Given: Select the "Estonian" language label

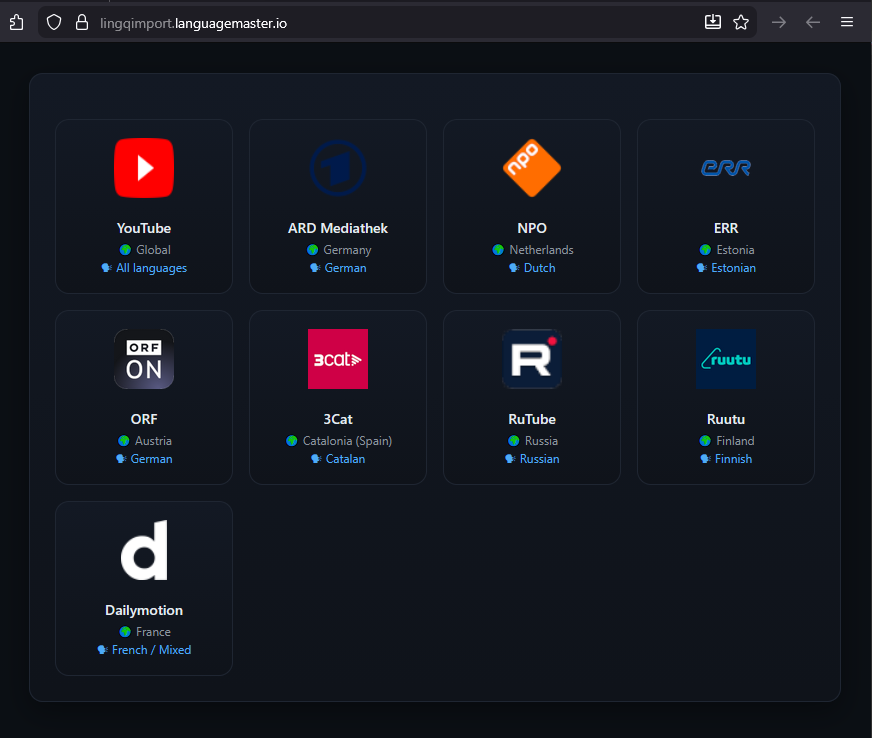Looking at the screenshot, I should tap(733, 268).
